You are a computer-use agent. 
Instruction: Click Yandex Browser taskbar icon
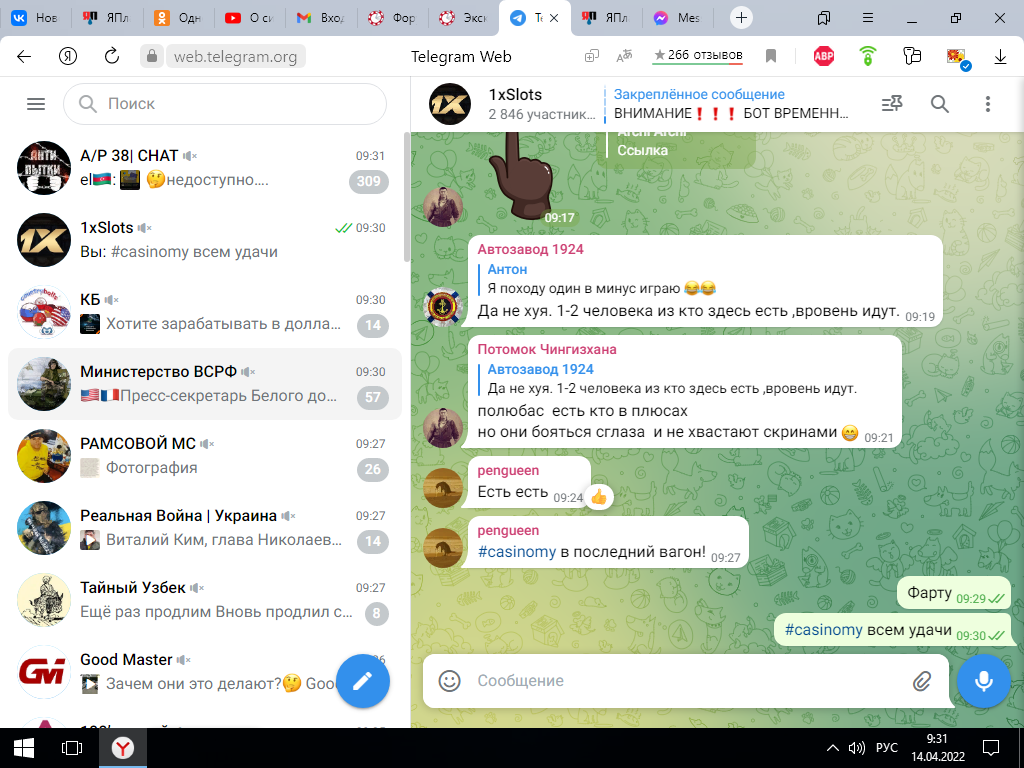(123, 748)
